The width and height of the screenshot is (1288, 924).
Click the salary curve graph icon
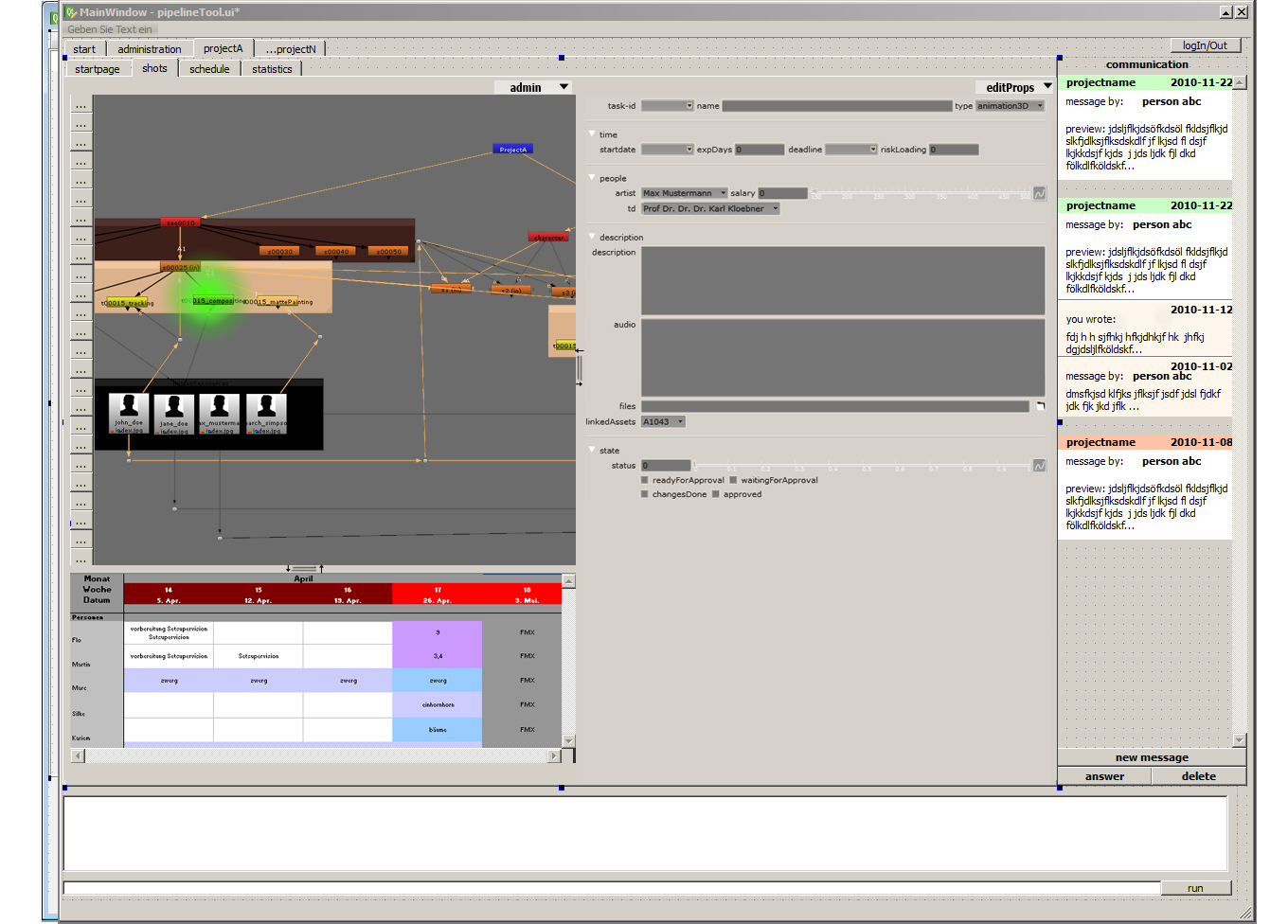1040,193
